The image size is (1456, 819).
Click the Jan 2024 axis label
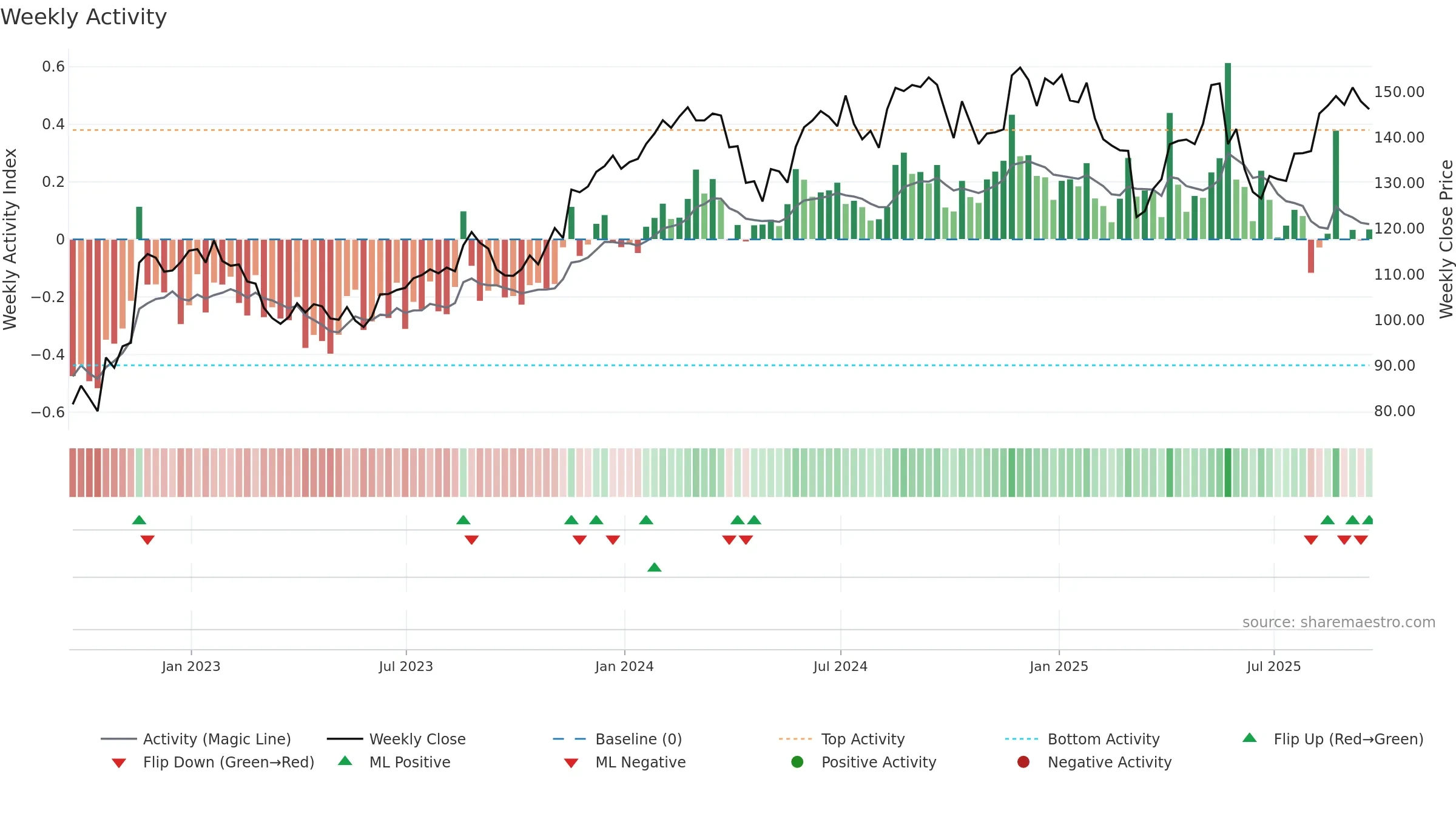[624, 666]
